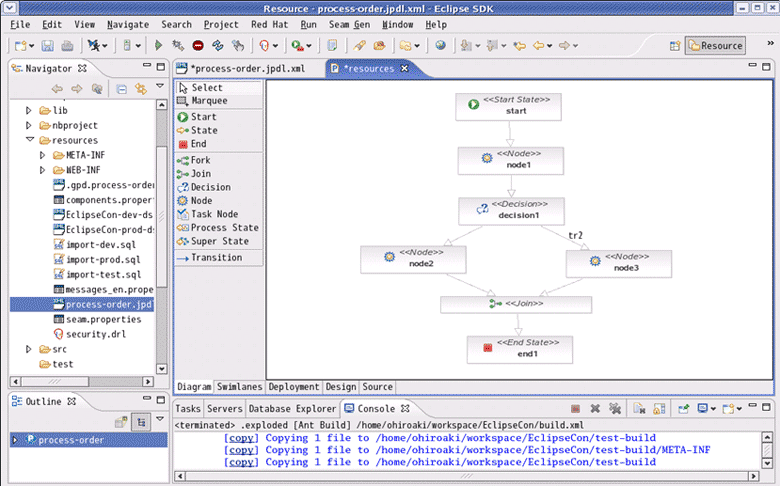This screenshot has height=486, width=780.
Task: Toggle console pin icon
Action: click(683, 409)
